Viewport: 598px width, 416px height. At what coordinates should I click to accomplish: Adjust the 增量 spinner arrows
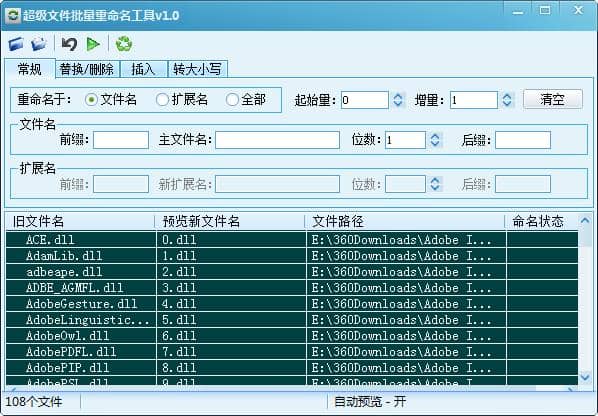(507, 100)
